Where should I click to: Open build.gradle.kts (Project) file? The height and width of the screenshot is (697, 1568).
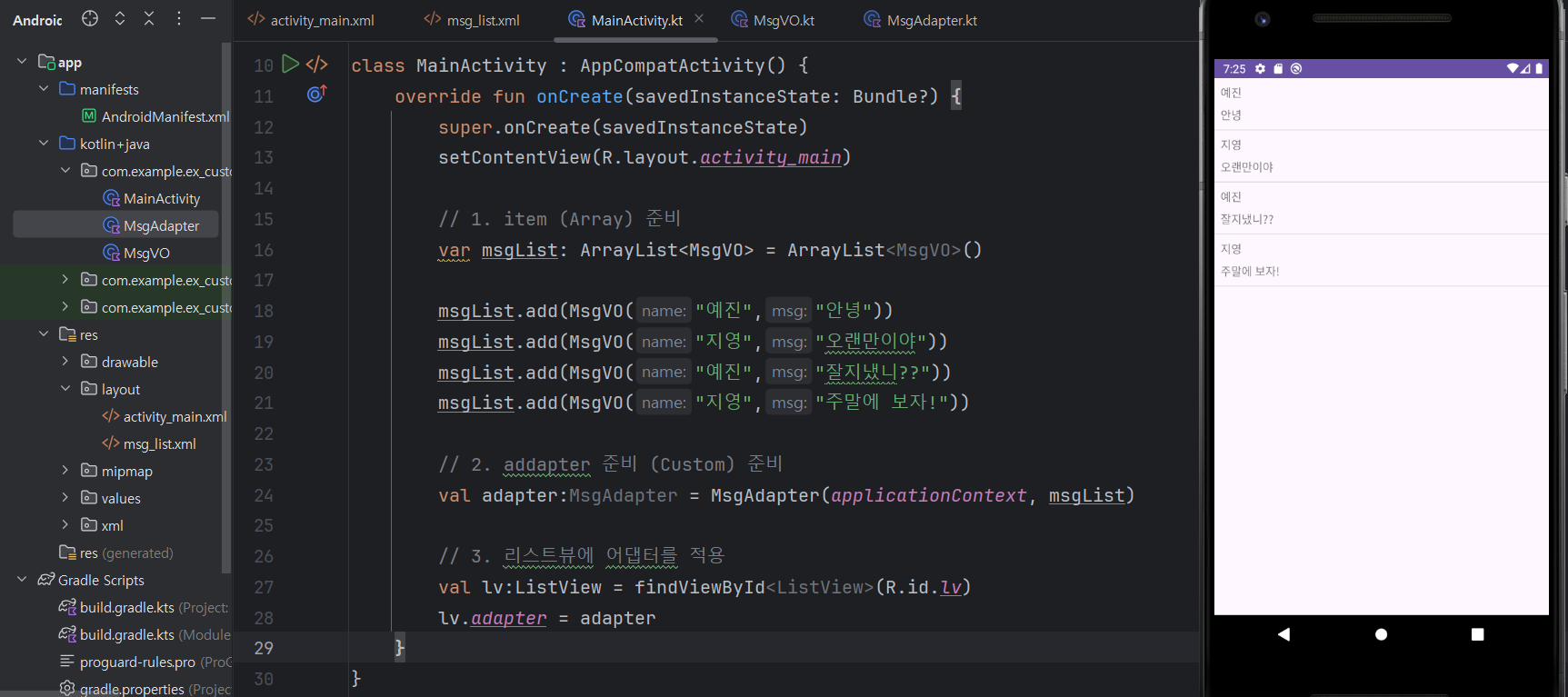point(144,607)
